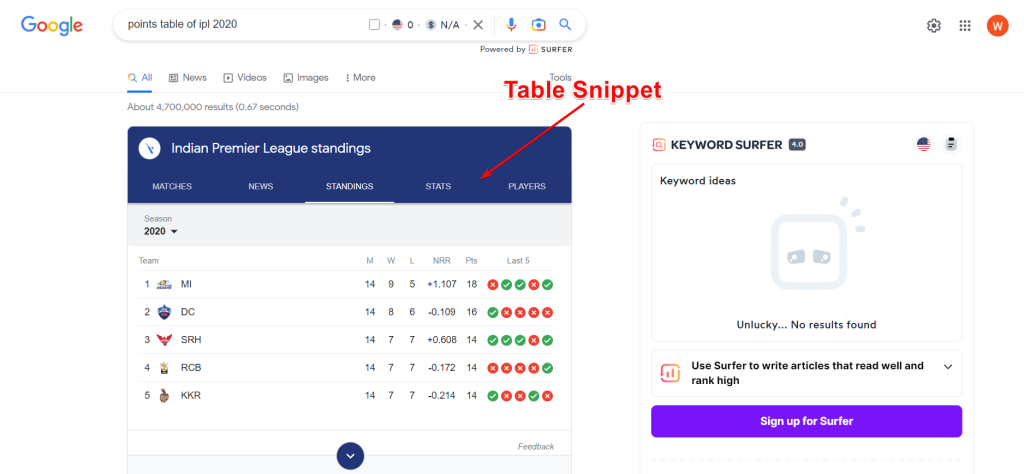This screenshot has height=474, width=1024.
Task: Open the orange W account avatar
Action: click(x=997, y=26)
